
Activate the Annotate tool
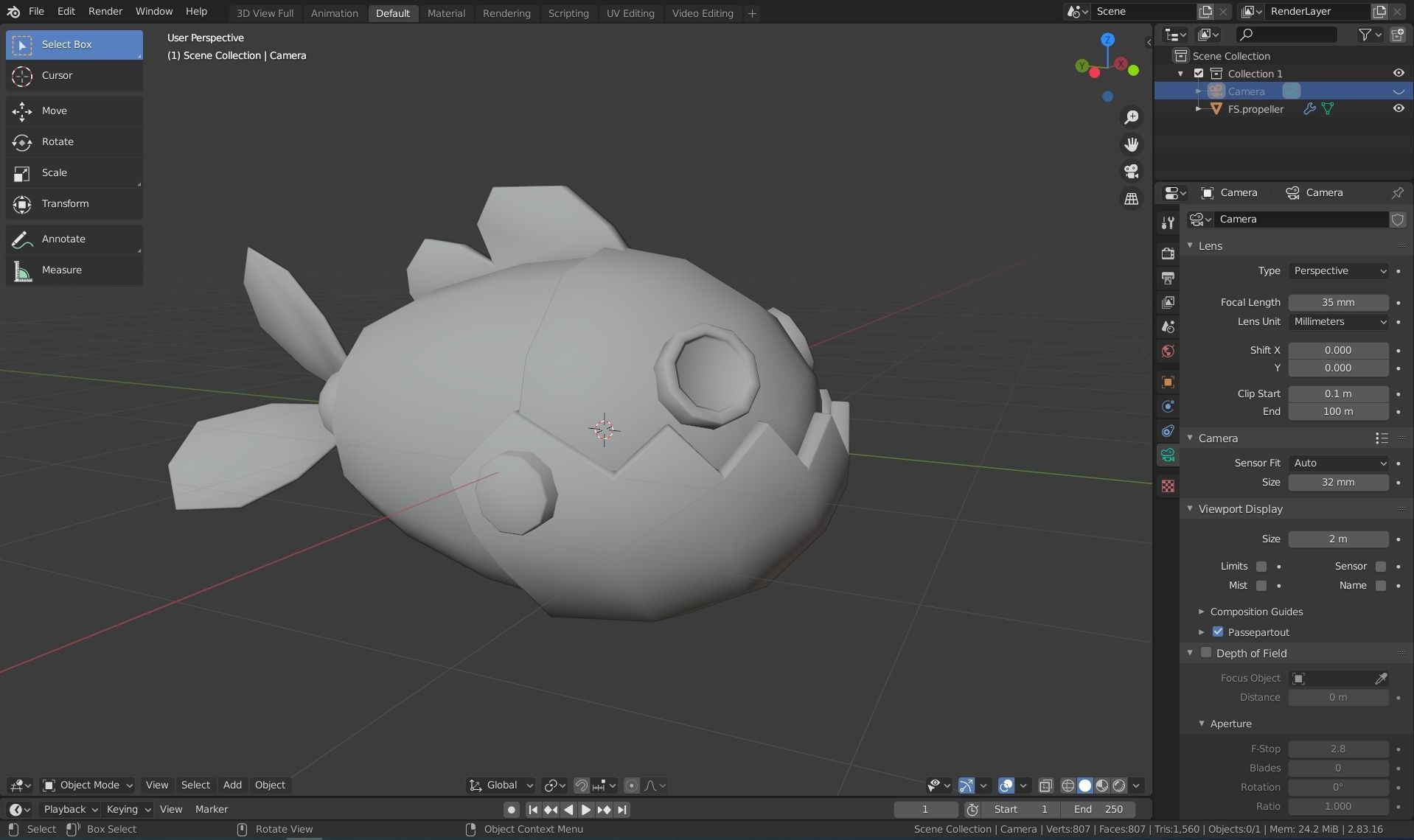(74, 239)
